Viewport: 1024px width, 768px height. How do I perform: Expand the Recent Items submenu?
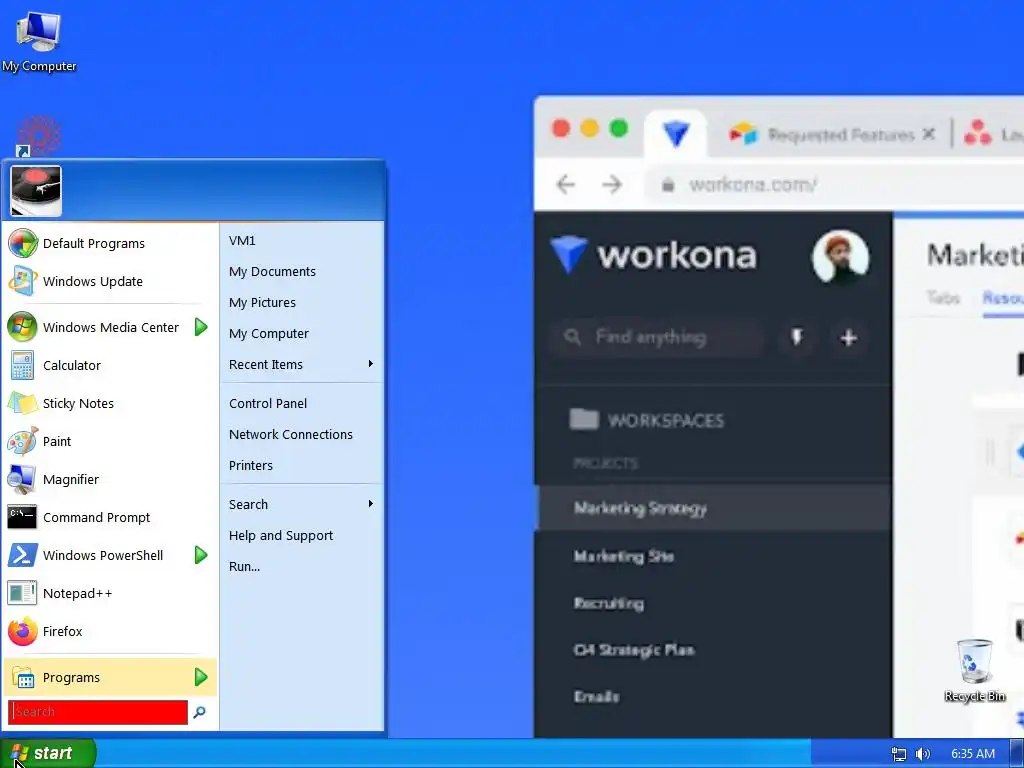301,364
